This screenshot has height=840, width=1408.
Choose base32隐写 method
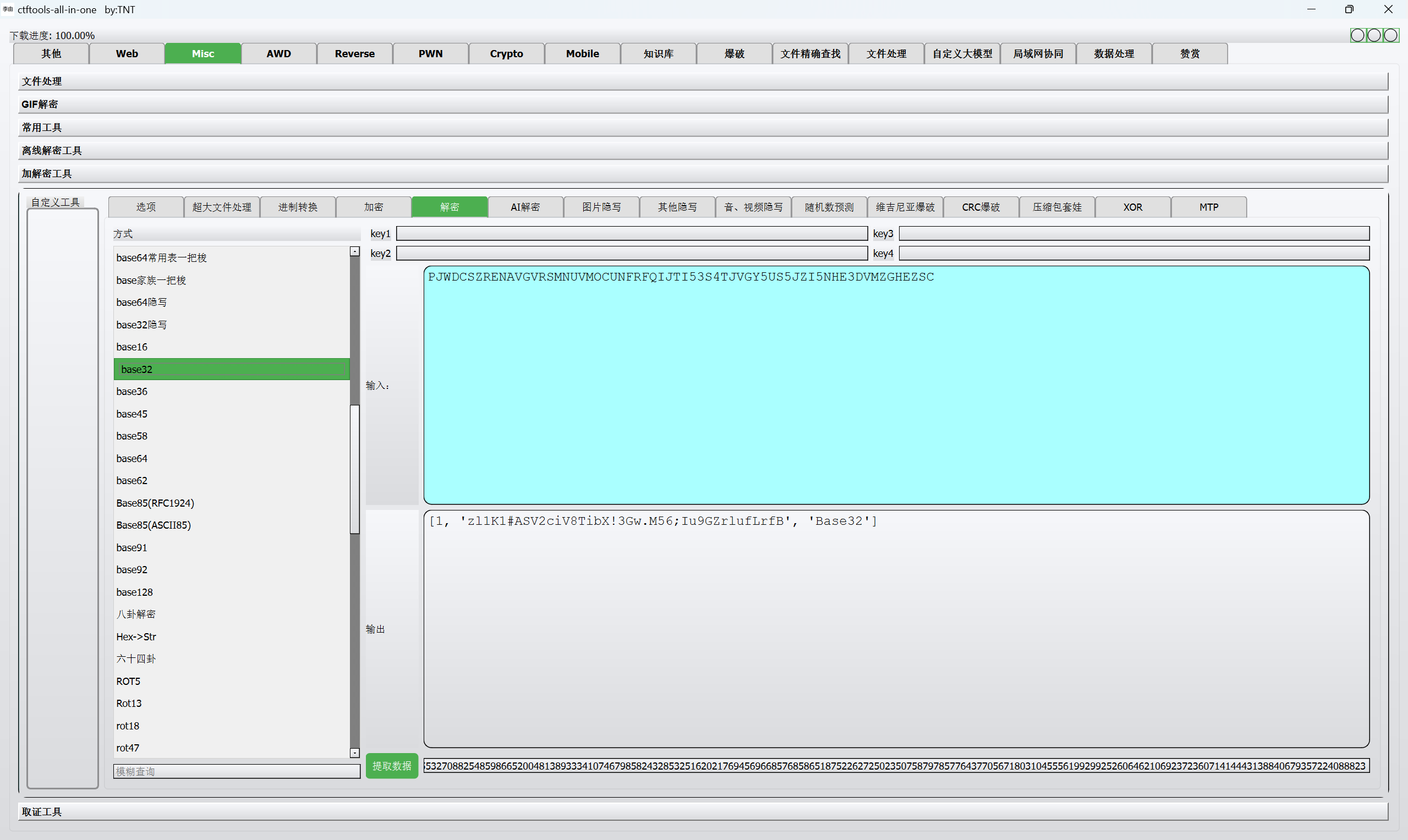(x=232, y=325)
